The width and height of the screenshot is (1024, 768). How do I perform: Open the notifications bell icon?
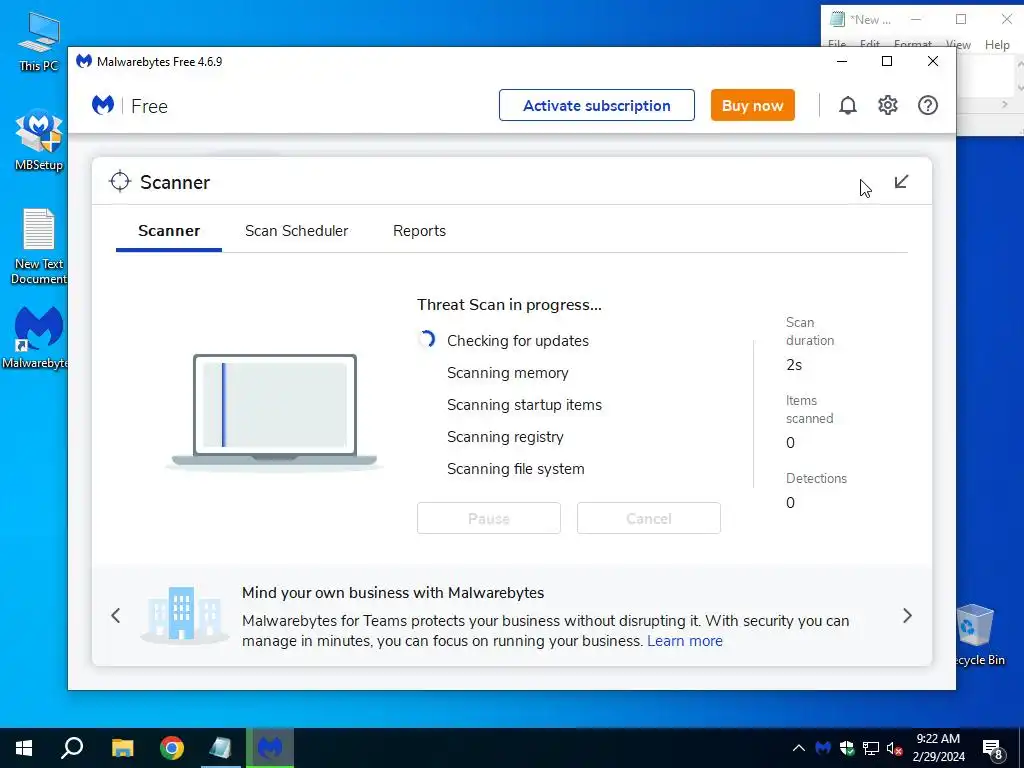coord(848,105)
